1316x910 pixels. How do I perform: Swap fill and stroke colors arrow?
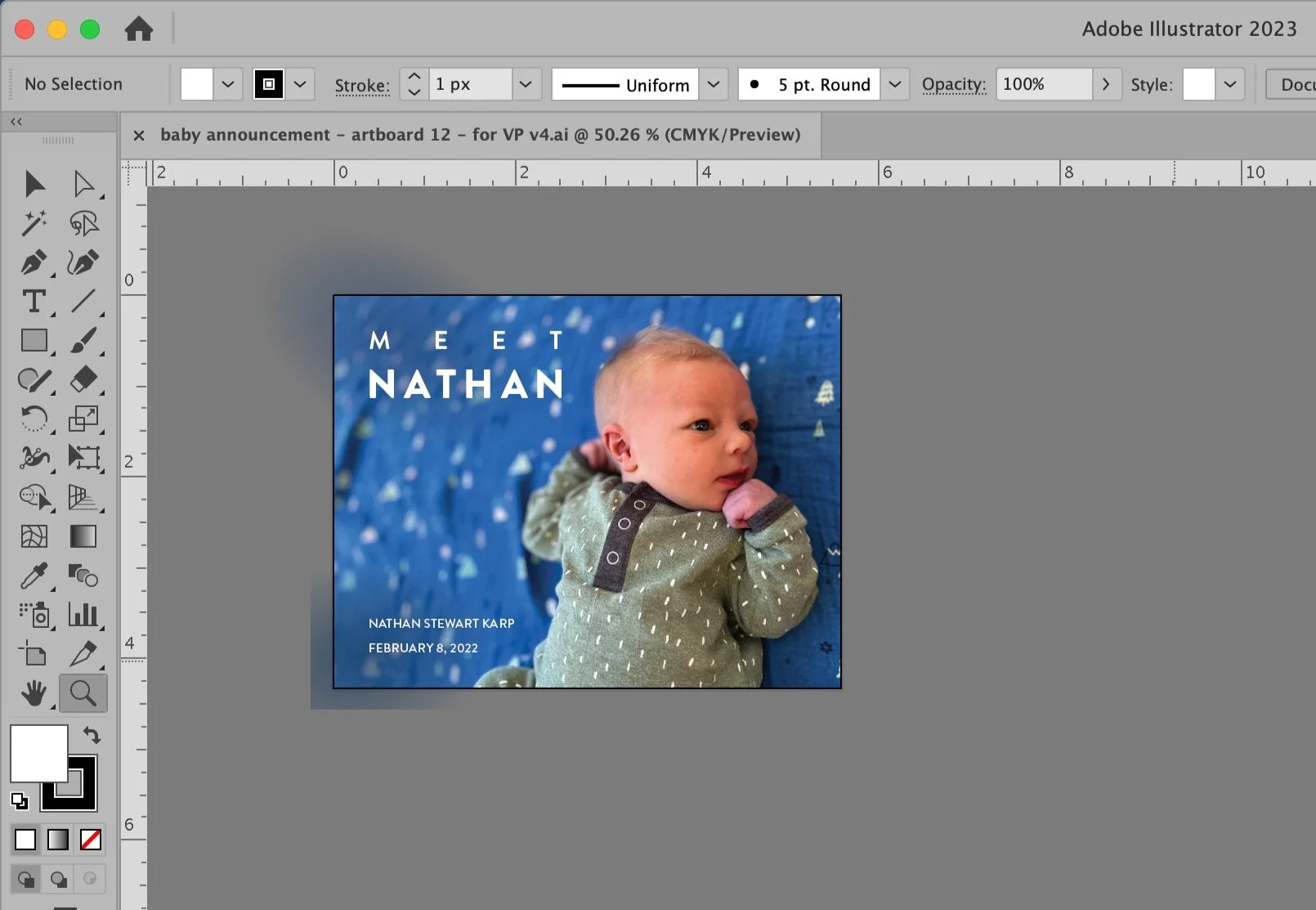pos(92,735)
